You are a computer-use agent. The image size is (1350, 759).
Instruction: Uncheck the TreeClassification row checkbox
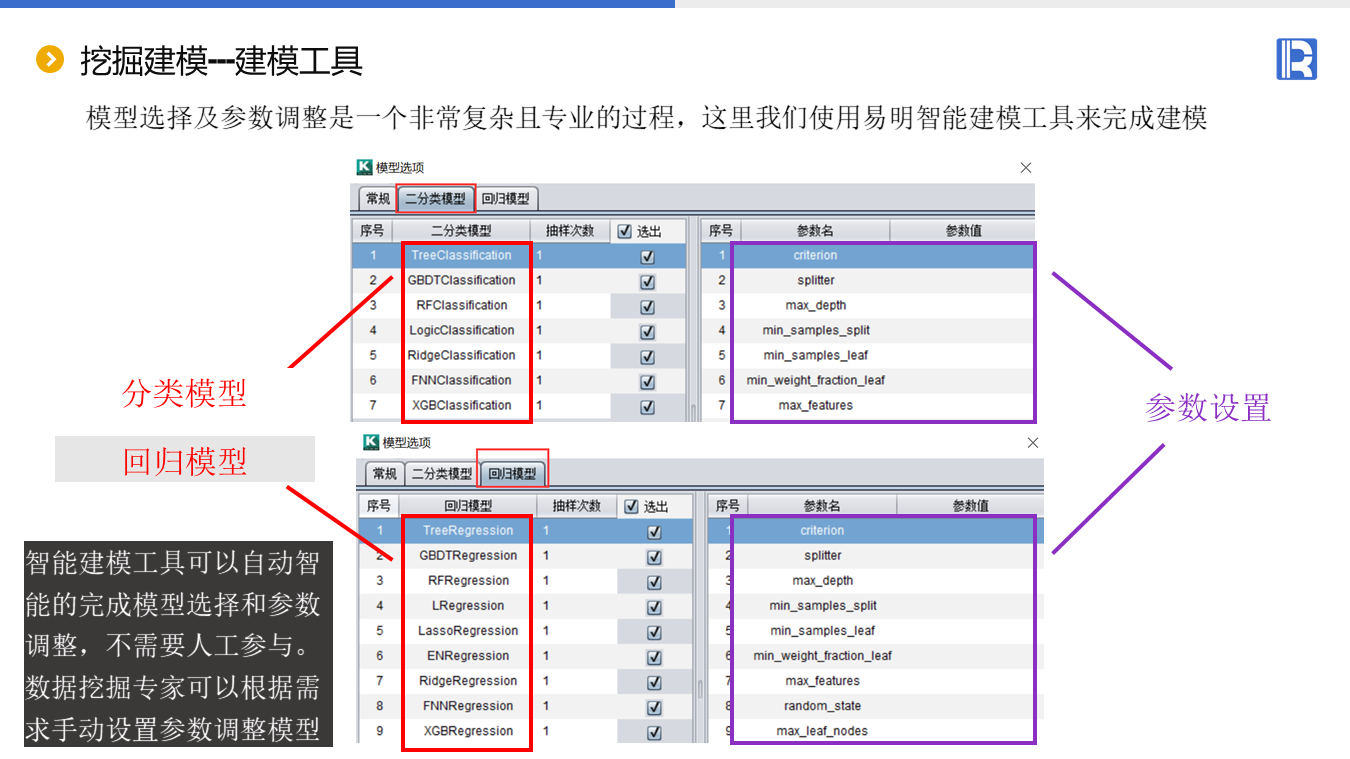tap(647, 256)
